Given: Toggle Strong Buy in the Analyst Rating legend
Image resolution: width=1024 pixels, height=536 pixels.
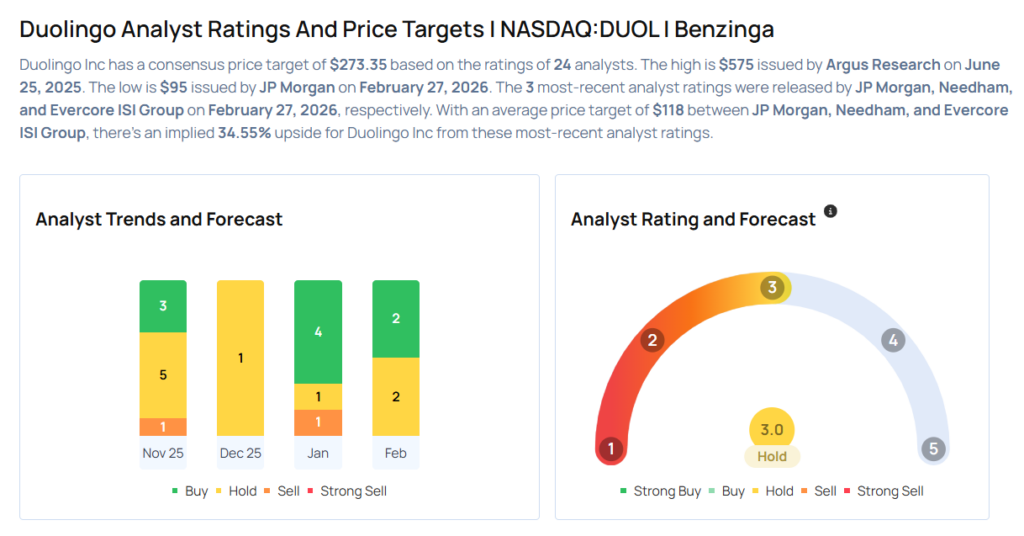Looking at the screenshot, I should (660, 491).
